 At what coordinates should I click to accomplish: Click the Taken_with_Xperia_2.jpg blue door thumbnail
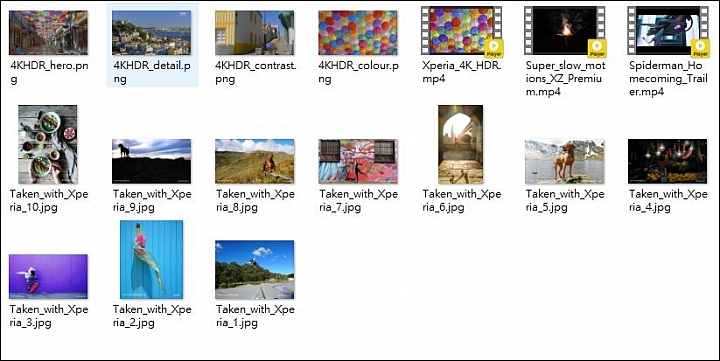click(x=152, y=259)
